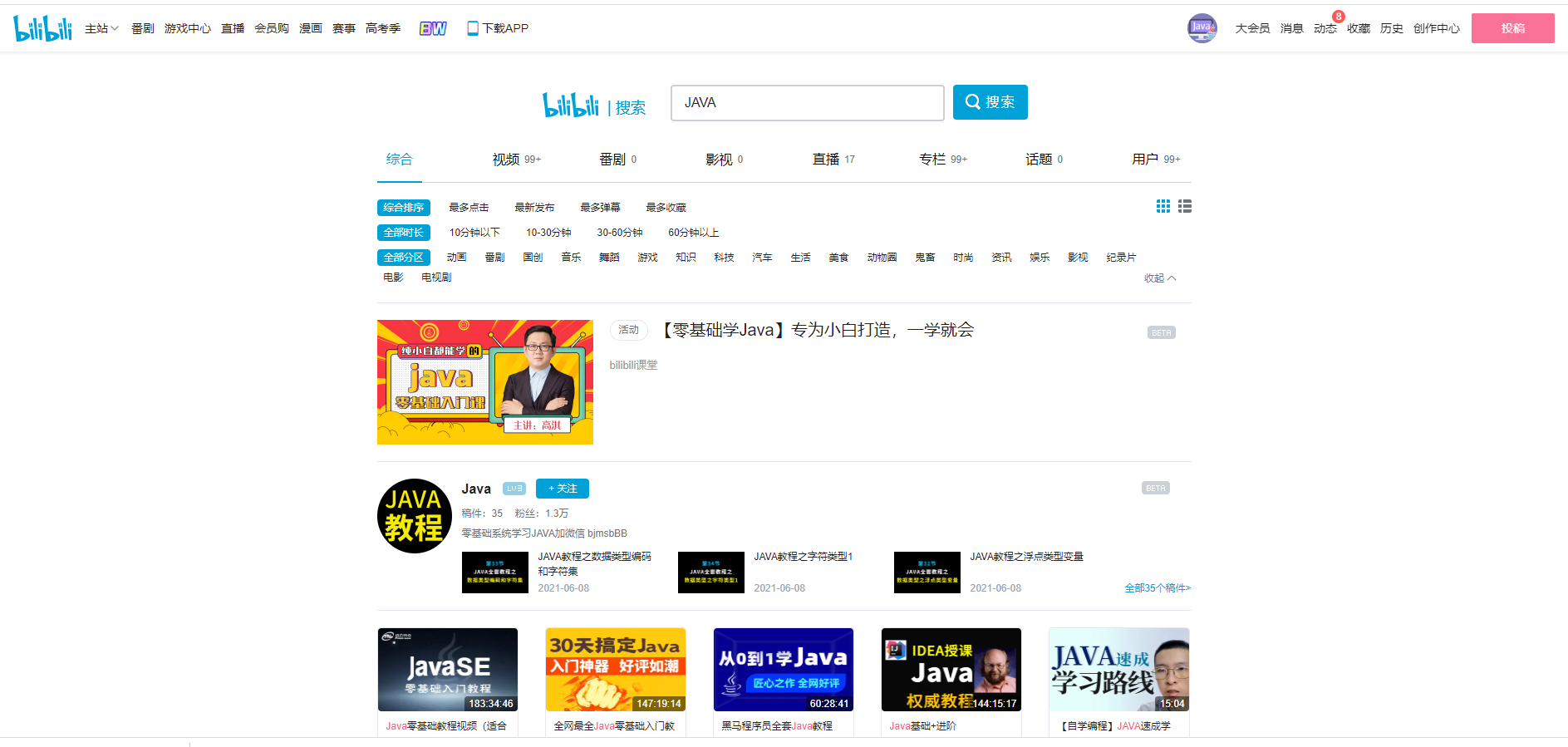
Task: Filter duration to 60分钟以上
Action: (x=694, y=233)
